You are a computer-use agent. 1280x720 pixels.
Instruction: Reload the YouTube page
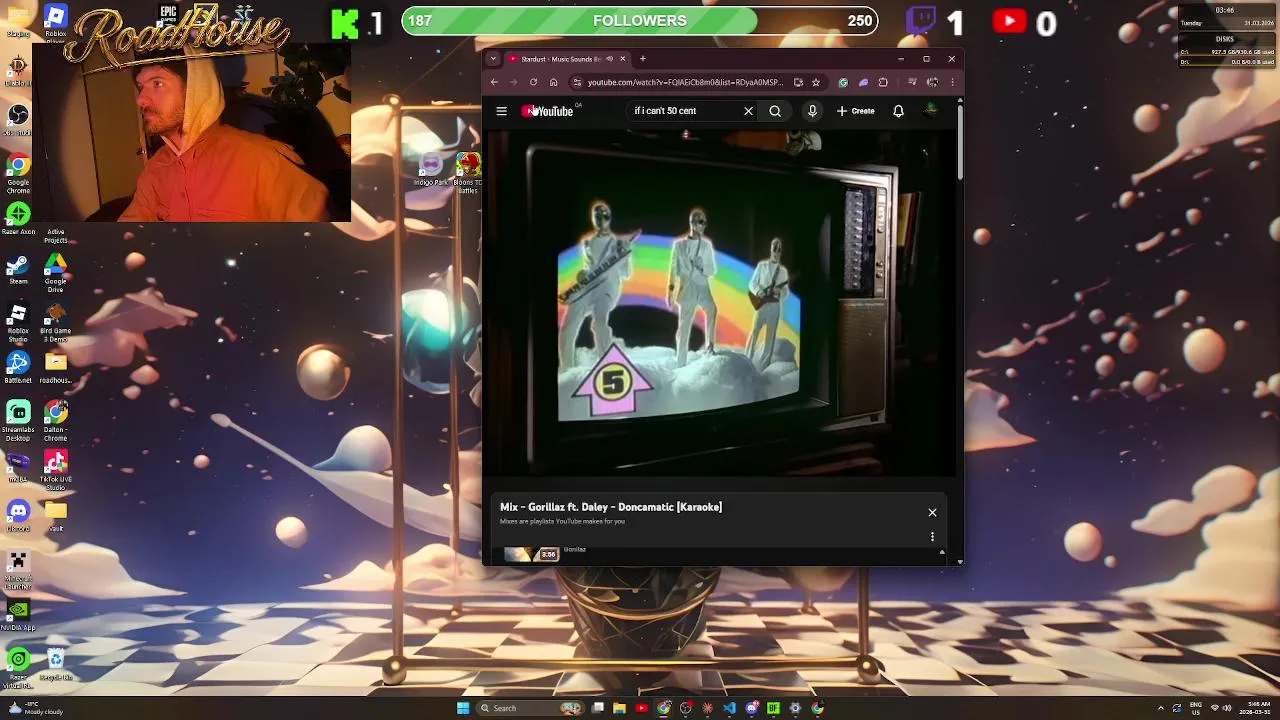(533, 82)
